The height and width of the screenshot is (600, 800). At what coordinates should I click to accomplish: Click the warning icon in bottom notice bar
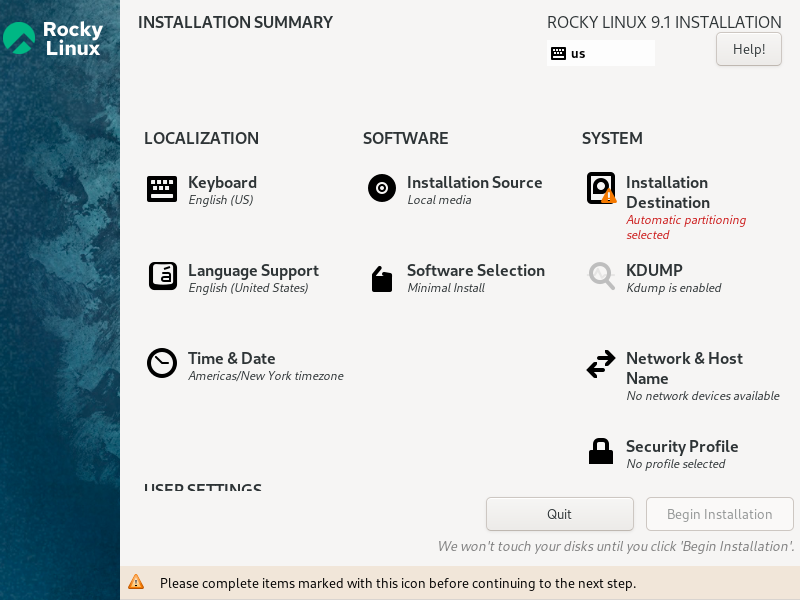pos(136,582)
